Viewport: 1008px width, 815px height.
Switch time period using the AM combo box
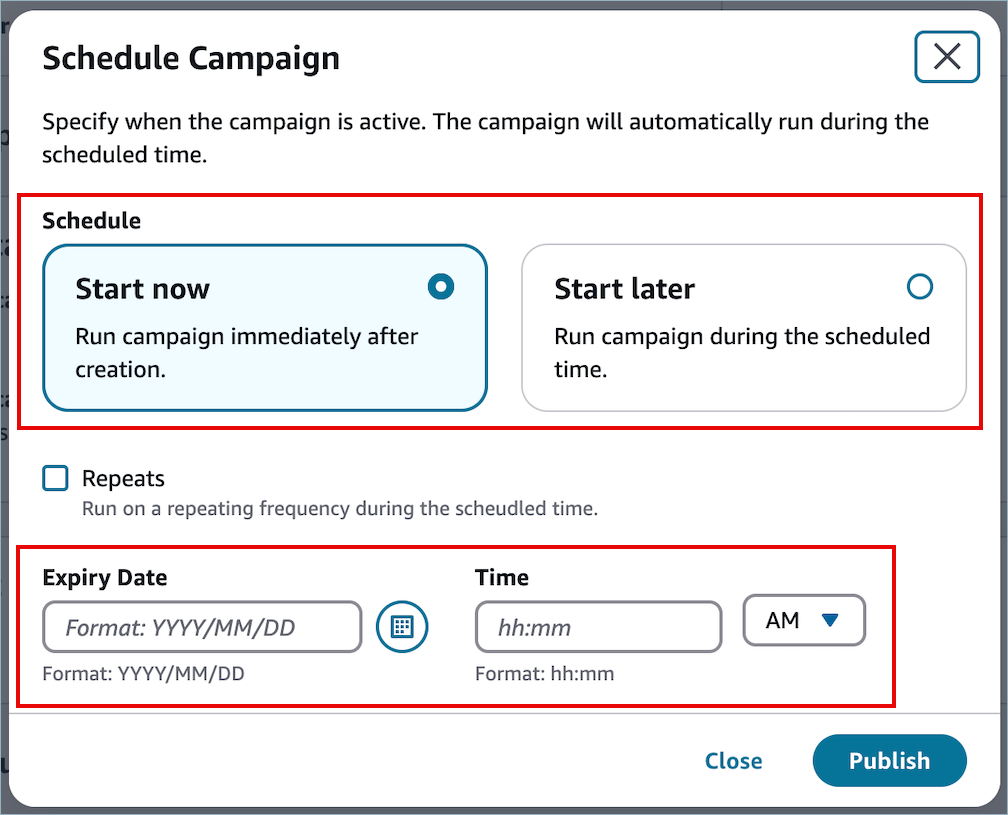pyautogui.click(x=804, y=620)
